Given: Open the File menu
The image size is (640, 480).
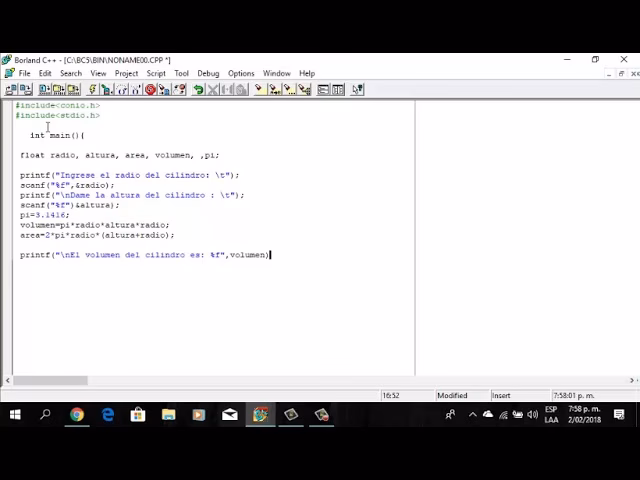Looking at the screenshot, I should point(24,73).
